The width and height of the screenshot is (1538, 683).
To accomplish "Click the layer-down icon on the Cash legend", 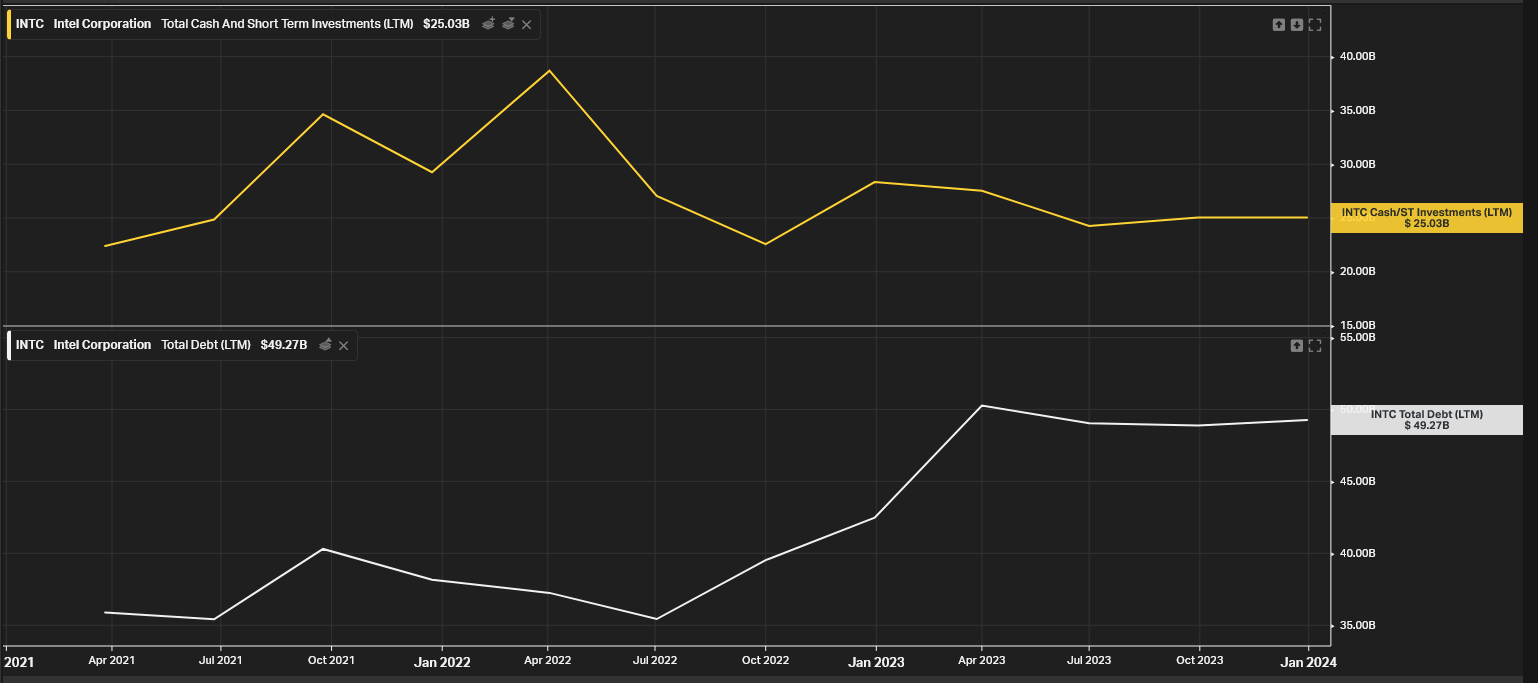I will coord(508,23).
